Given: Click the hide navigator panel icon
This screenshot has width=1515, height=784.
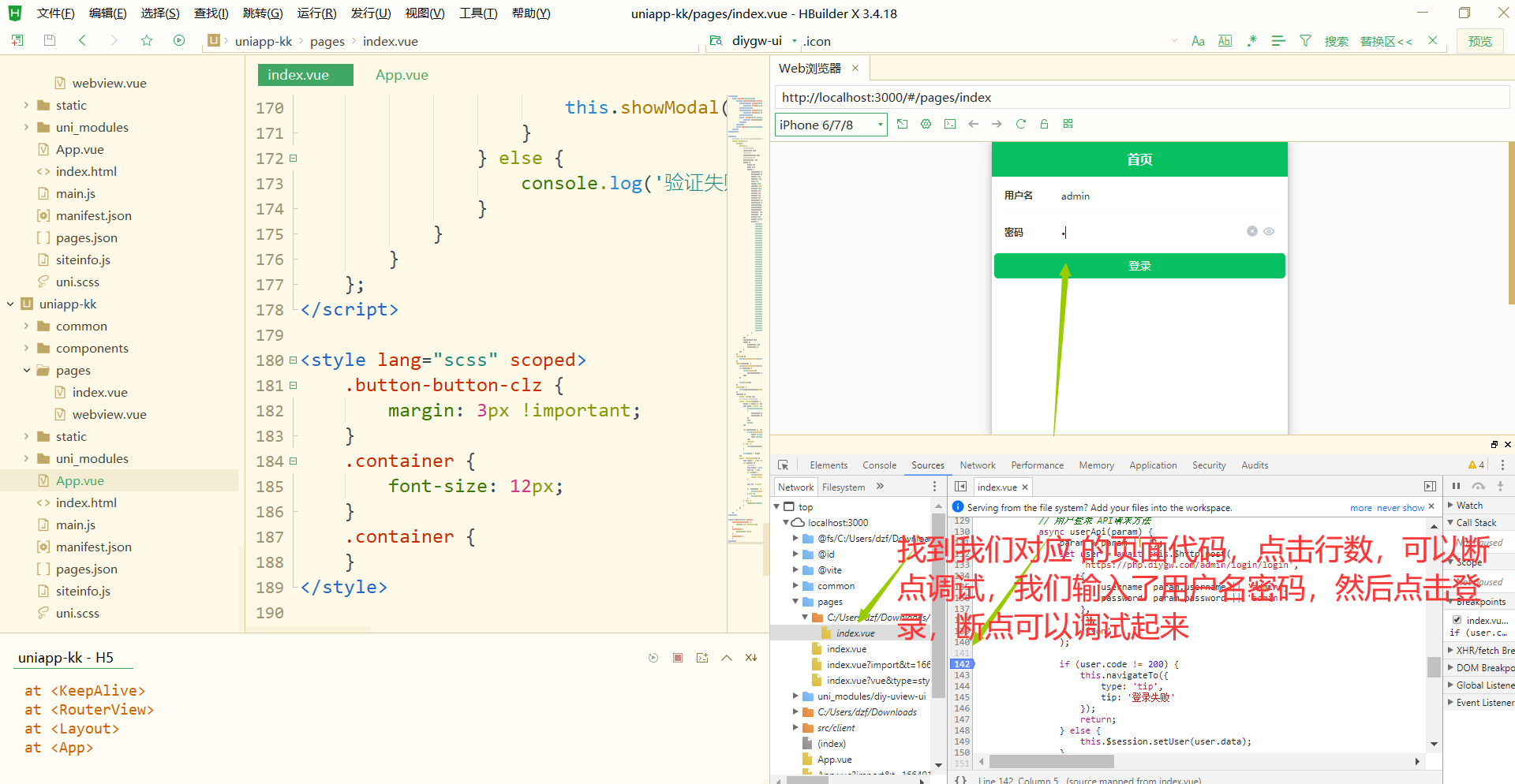Looking at the screenshot, I should 960,487.
